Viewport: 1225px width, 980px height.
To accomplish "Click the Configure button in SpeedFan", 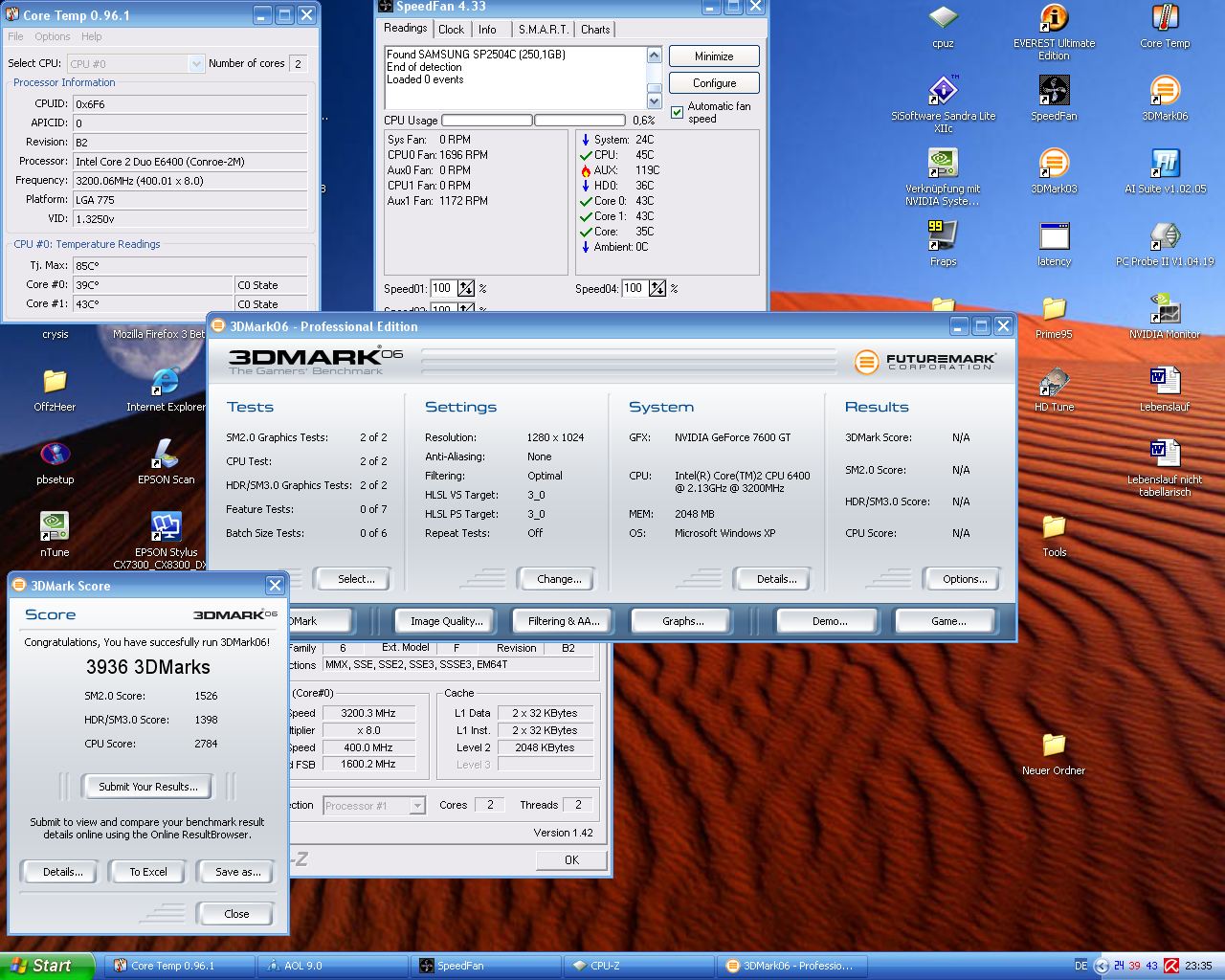I will [x=714, y=83].
